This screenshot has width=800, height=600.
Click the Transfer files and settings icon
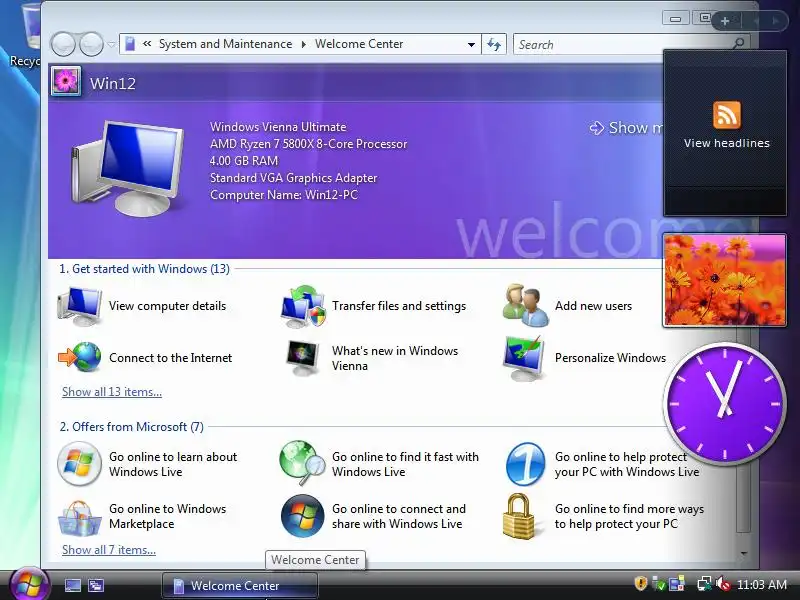pyautogui.click(x=303, y=306)
